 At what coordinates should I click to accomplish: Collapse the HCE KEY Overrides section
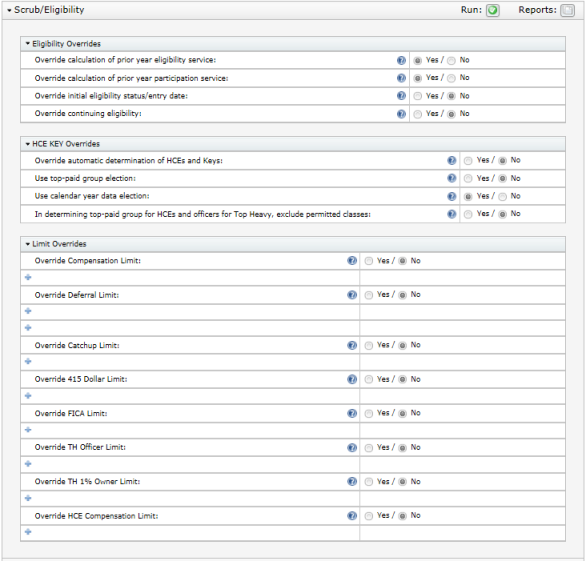tap(28, 144)
